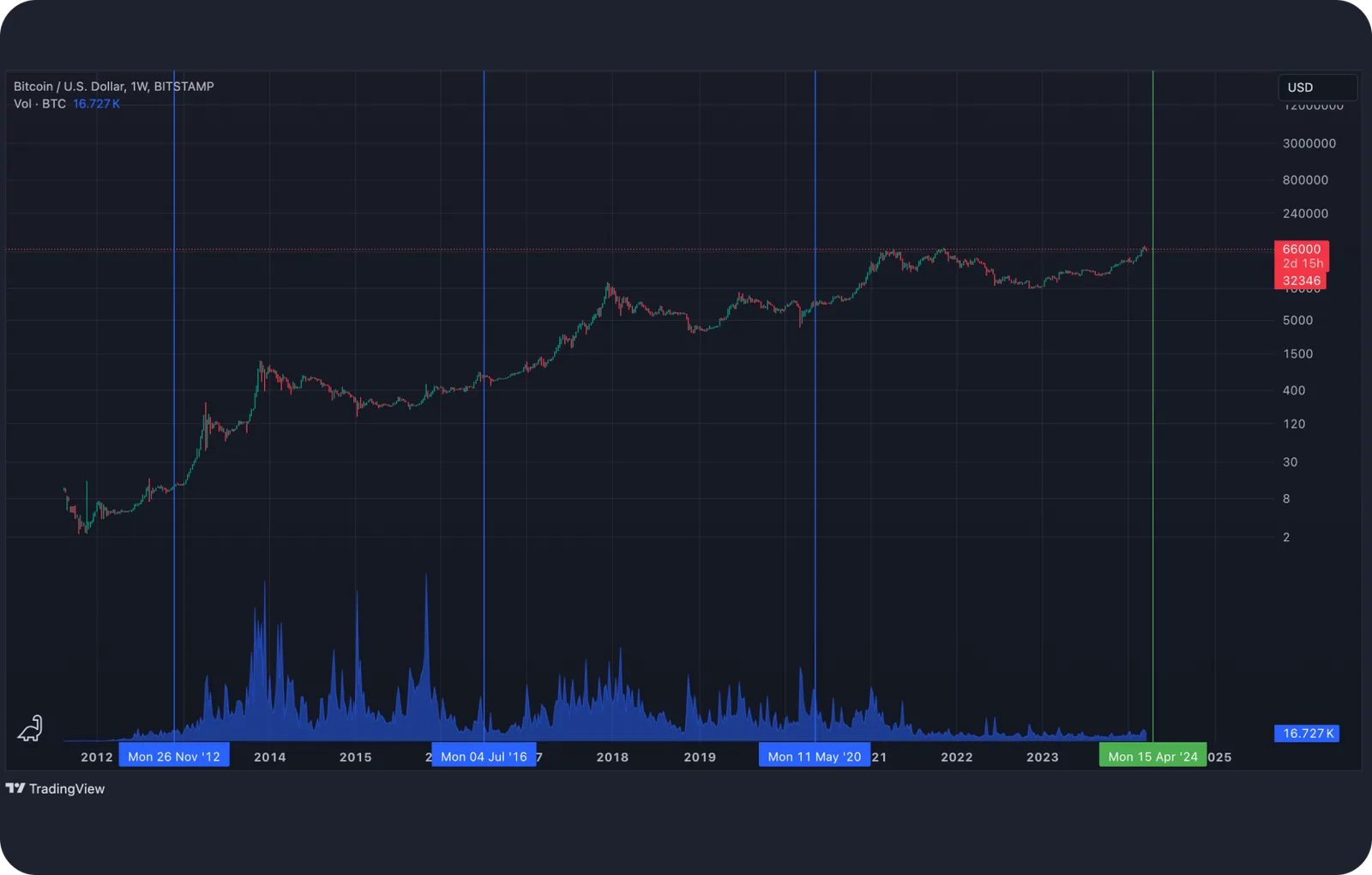Select the Mon 04 Jul '16 date marker
Screen dimensions: 1372x875
tap(484, 756)
